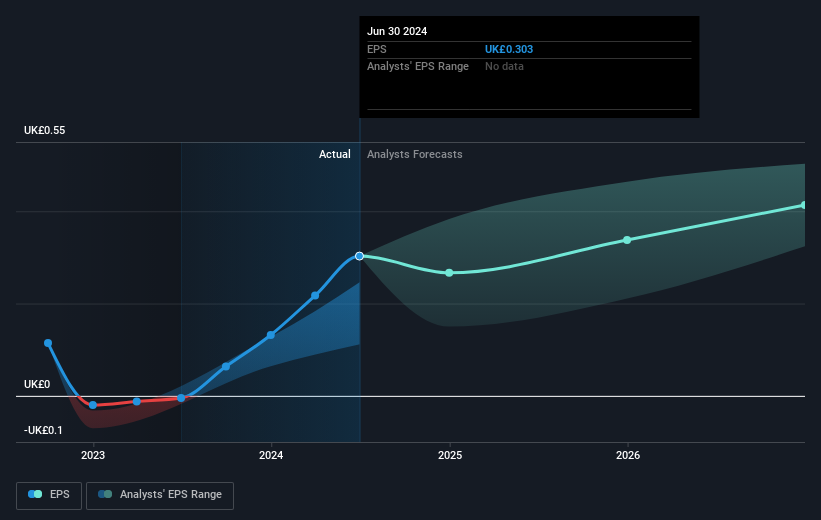Click the 'Jun 30 2024' tooltip date

coord(397,31)
